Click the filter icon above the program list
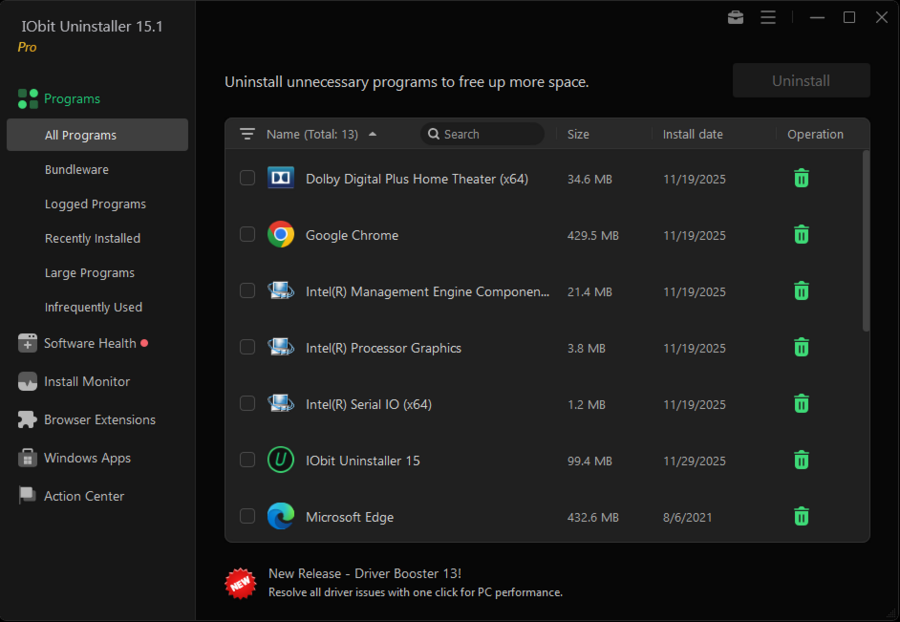The image size is (900, 622). [247, 133]
